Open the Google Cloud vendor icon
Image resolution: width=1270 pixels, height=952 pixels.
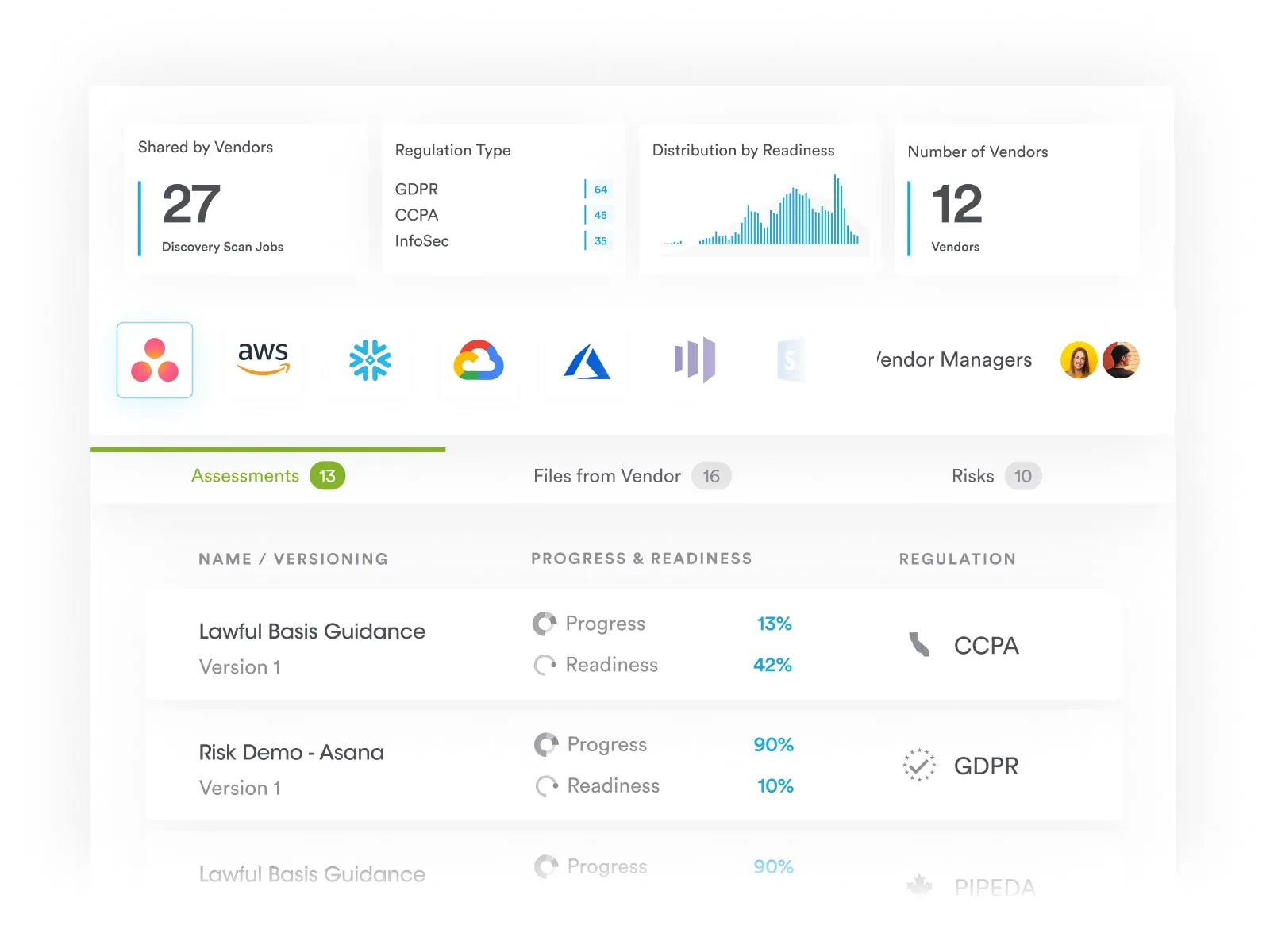point(479,360)
